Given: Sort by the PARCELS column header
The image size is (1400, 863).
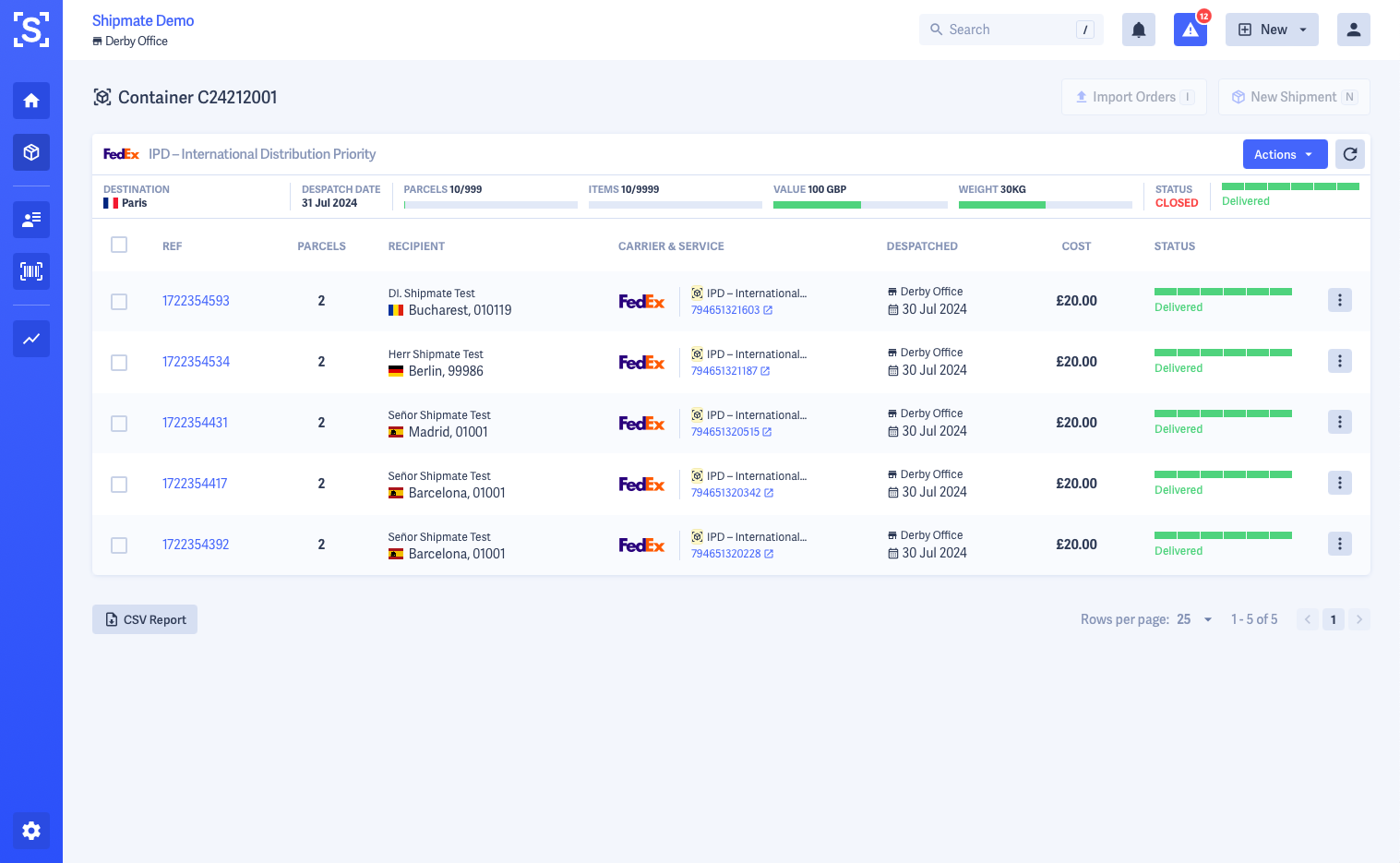Looking at the screenshot, I should (x=321, y=246).
